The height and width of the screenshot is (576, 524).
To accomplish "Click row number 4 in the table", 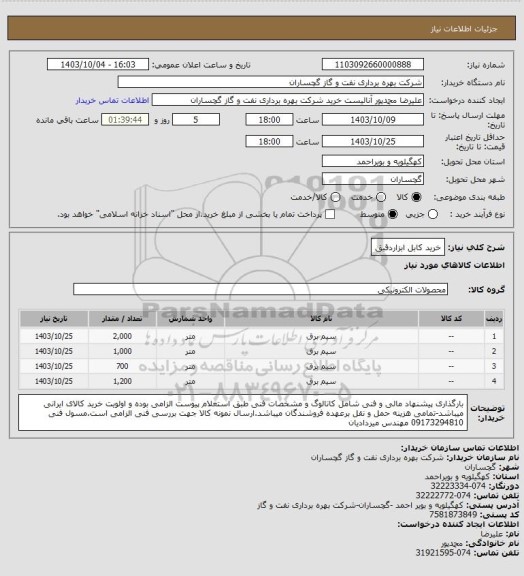I will [x=494, y=381].
